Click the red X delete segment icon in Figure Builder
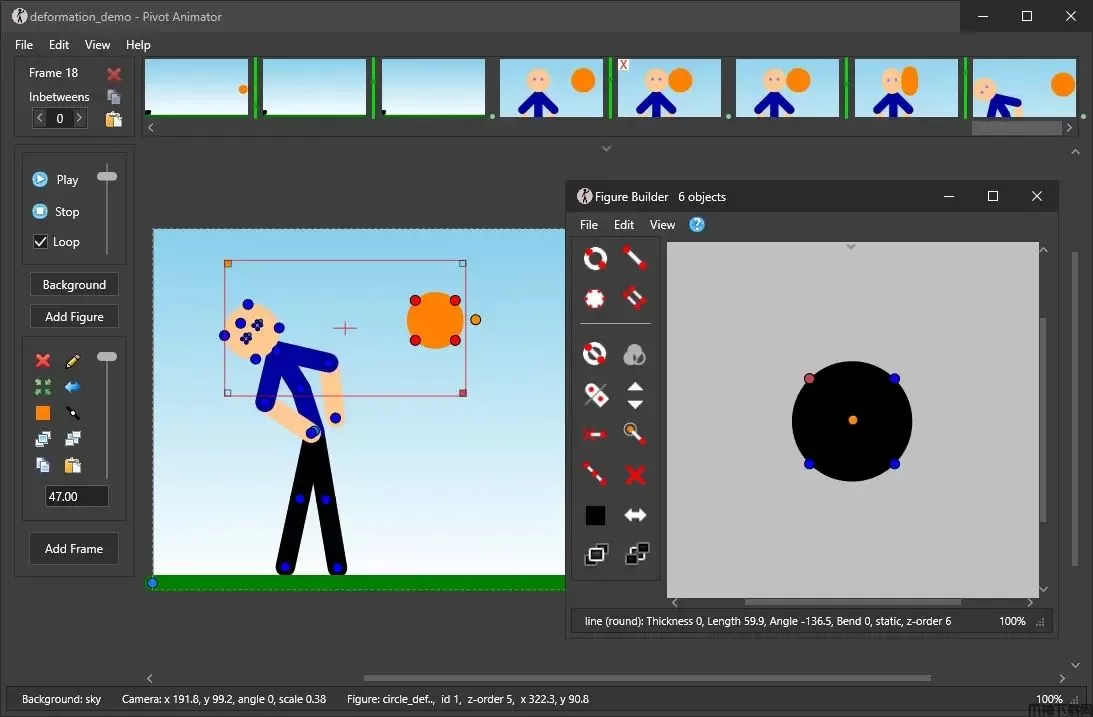Viewport: 1093px width, 717px height. tap(635, 475)
